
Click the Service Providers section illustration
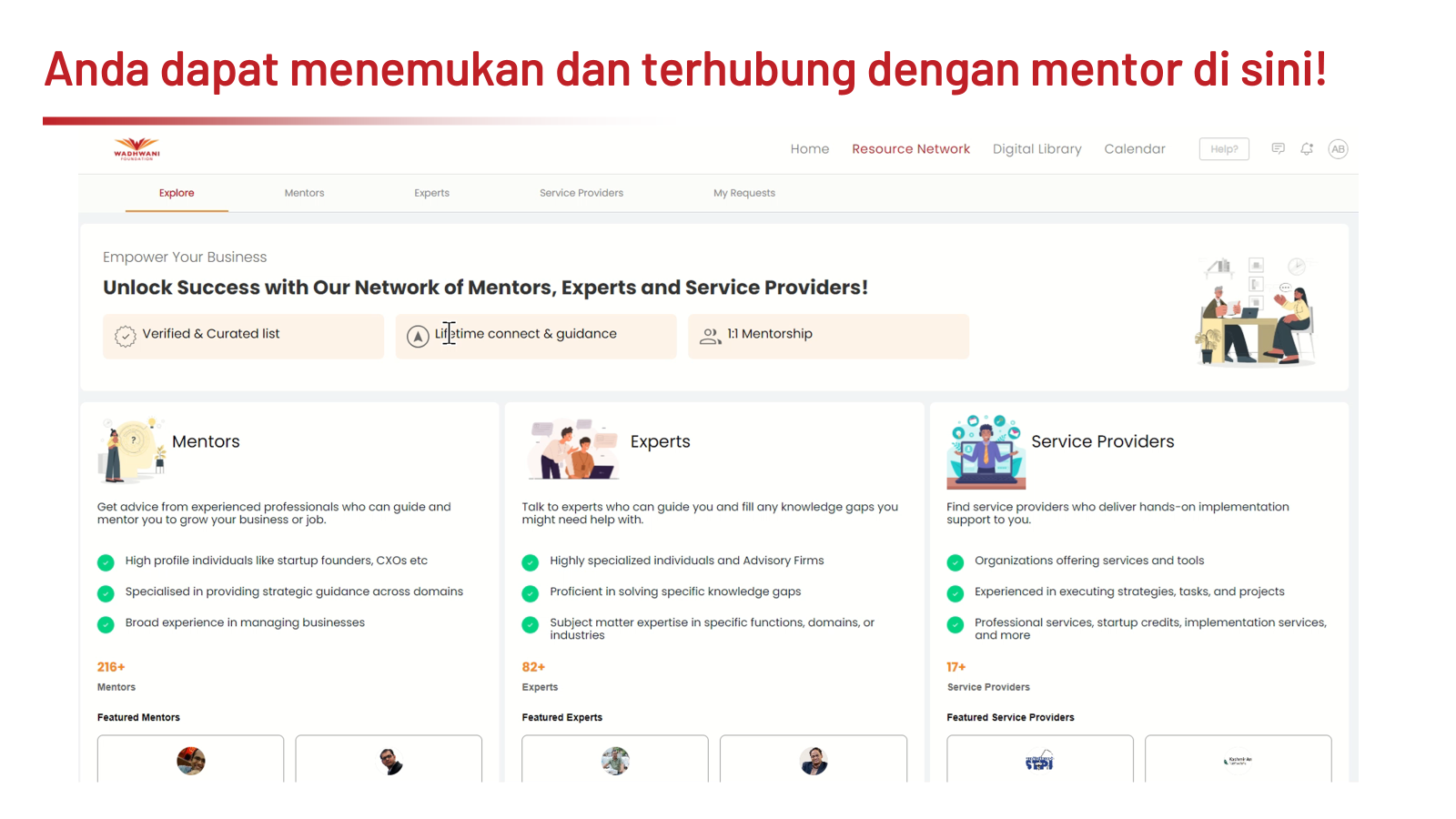click(x=986, y=451)
